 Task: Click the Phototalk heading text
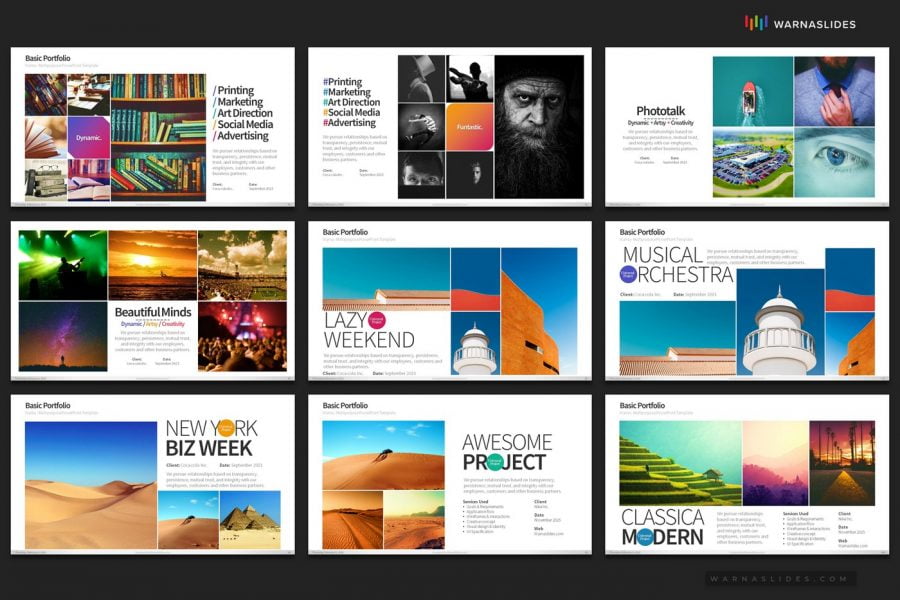(660, 110)
